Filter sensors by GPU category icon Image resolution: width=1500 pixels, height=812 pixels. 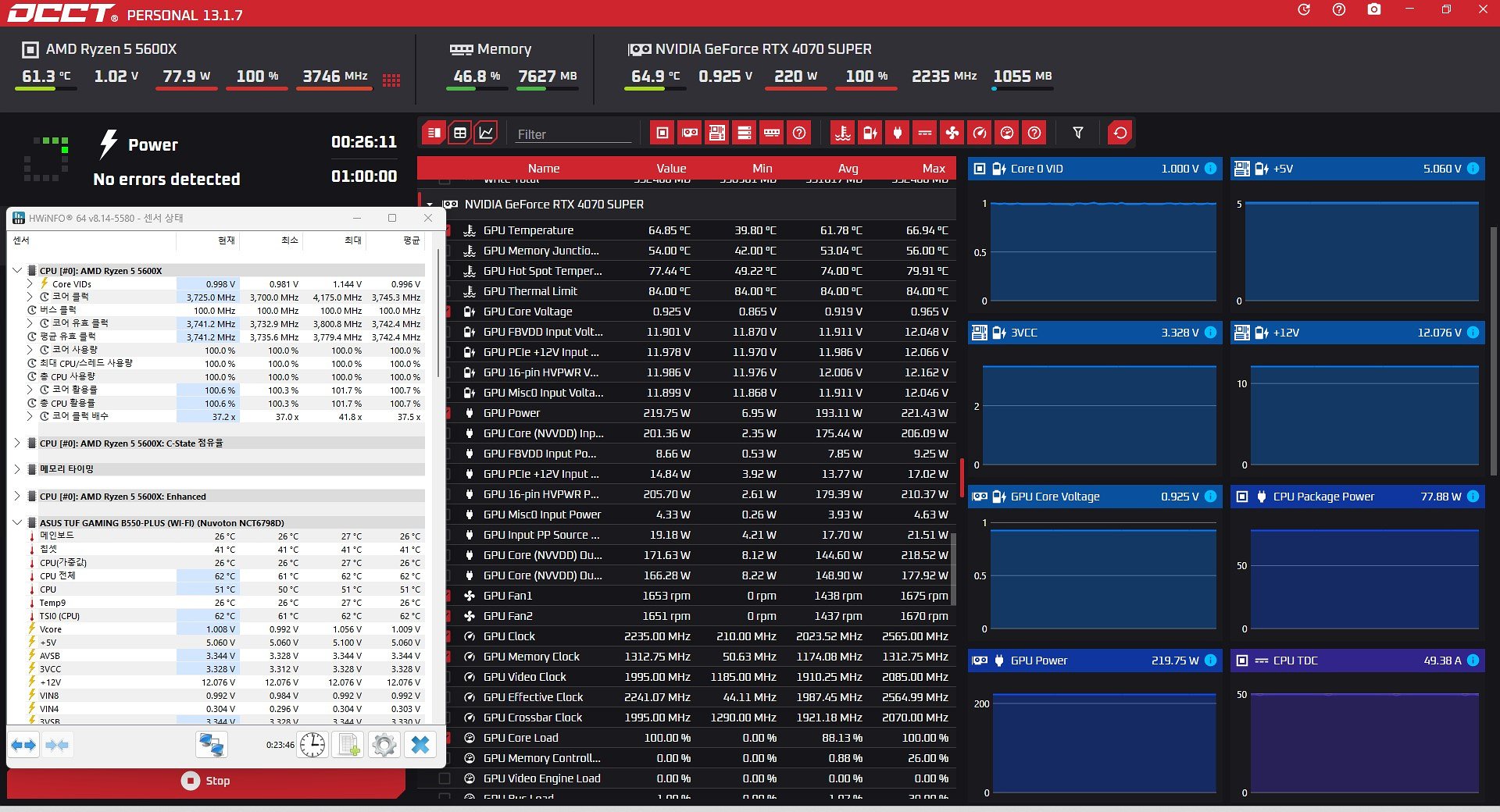point(690,133)
